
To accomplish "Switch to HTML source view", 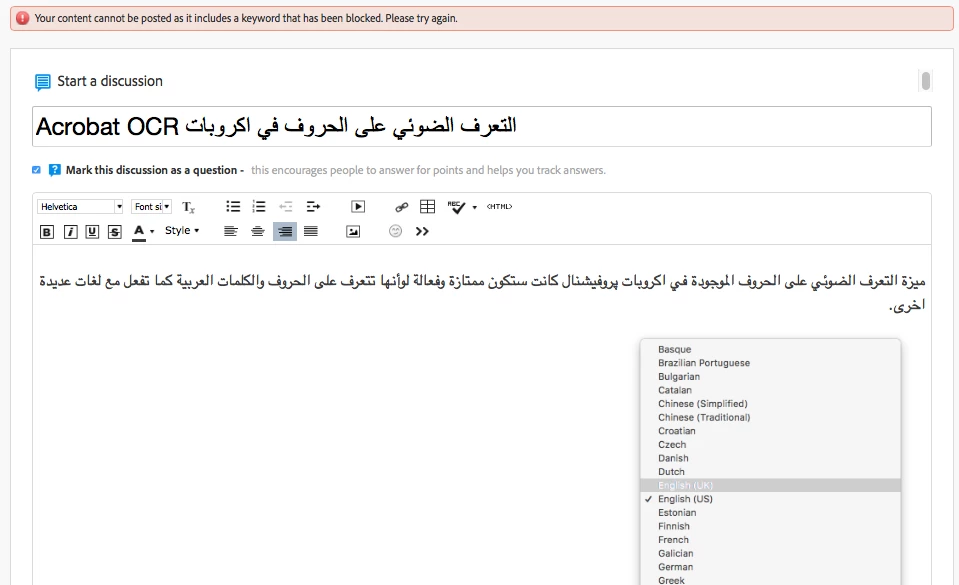I will click(500, 207).
